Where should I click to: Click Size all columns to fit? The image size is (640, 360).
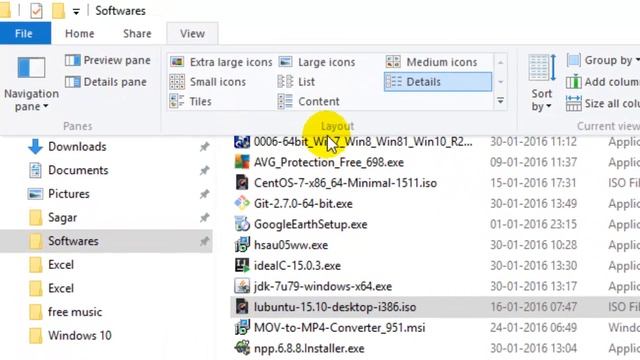(x=603, y=103)
